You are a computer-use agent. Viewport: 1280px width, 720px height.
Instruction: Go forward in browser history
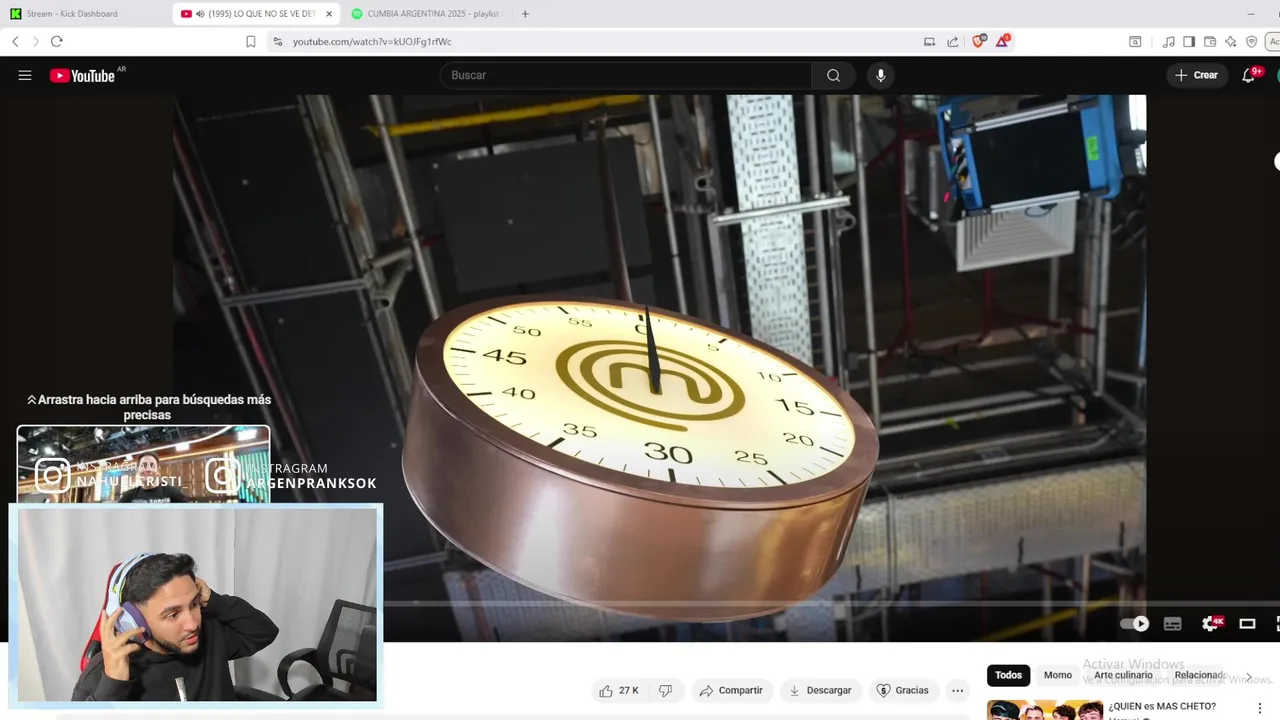(x=35, y=41)
